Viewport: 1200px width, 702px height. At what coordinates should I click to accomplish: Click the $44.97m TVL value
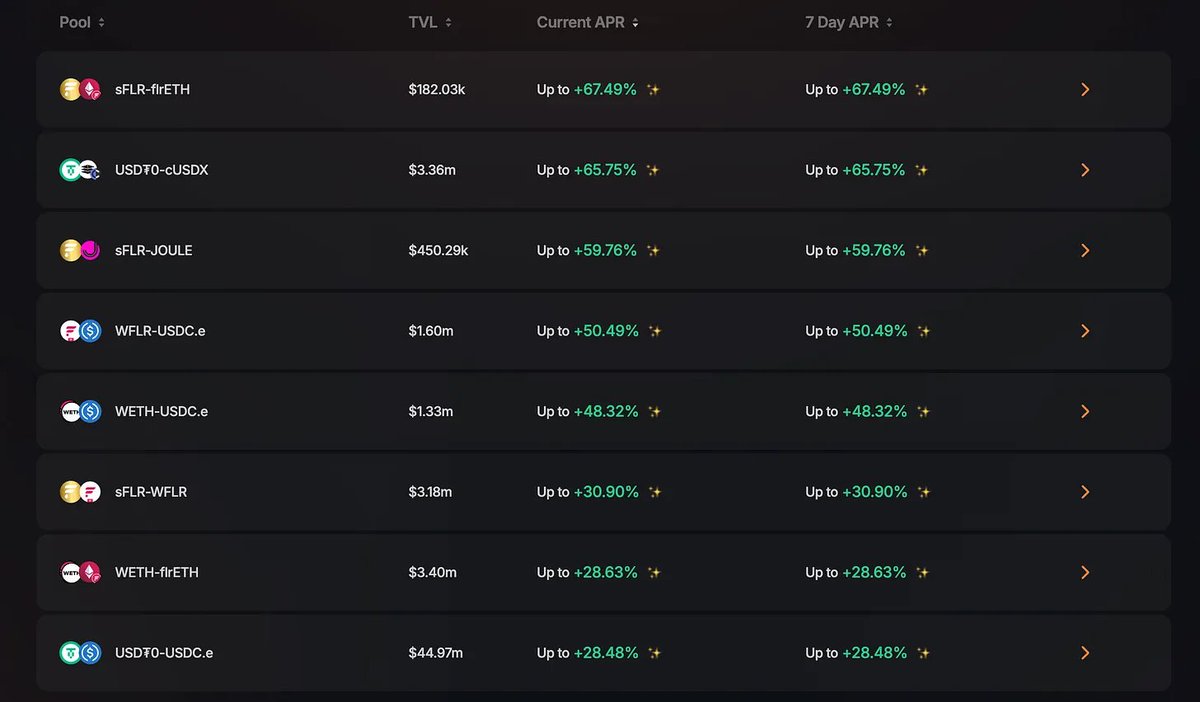[x=435, y=653]
